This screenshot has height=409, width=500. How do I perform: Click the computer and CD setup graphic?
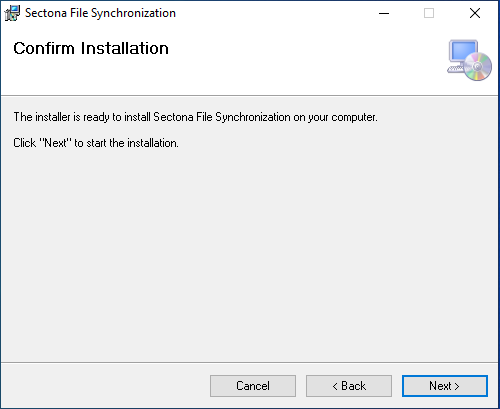469,60
